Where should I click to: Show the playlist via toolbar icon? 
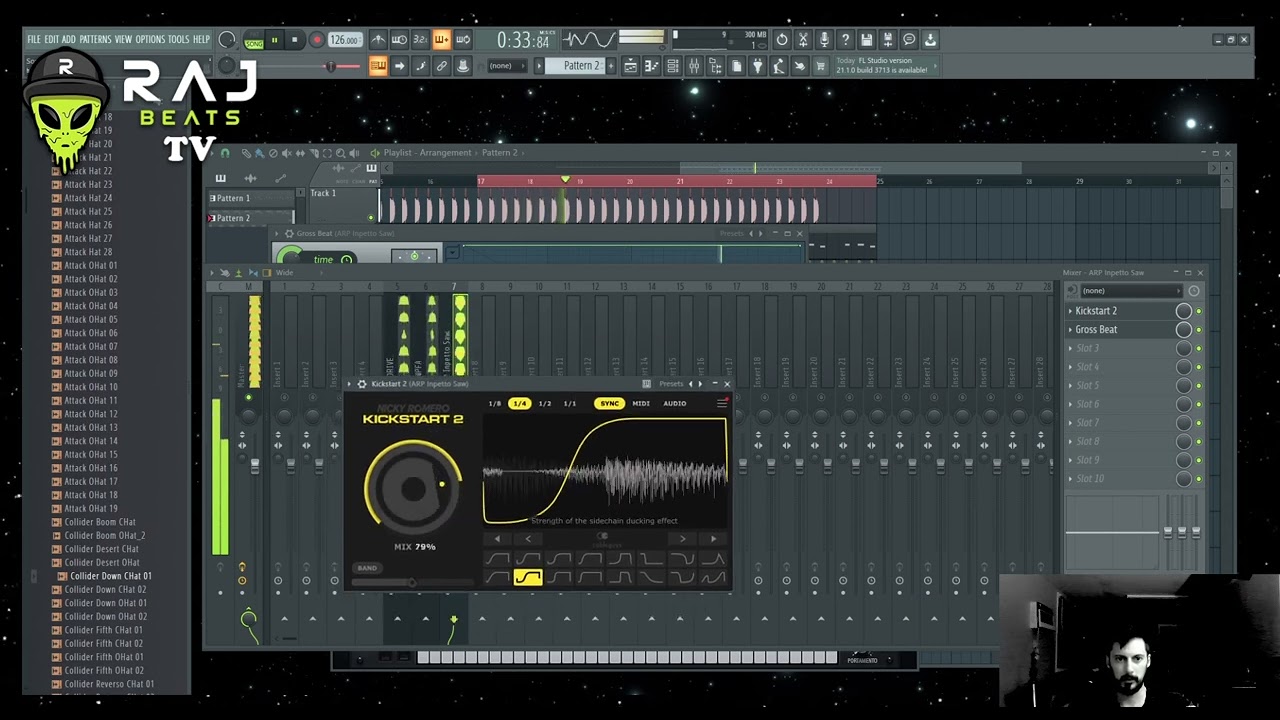tap(630, 66)
